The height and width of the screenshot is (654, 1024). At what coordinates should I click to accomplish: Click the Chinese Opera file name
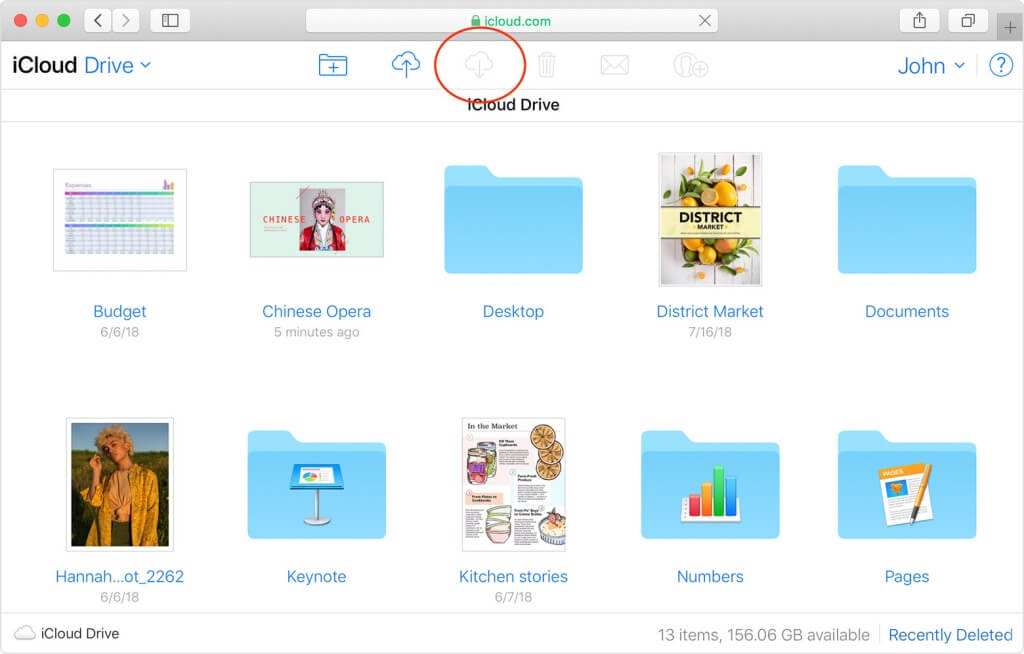(x=317, y=312)
